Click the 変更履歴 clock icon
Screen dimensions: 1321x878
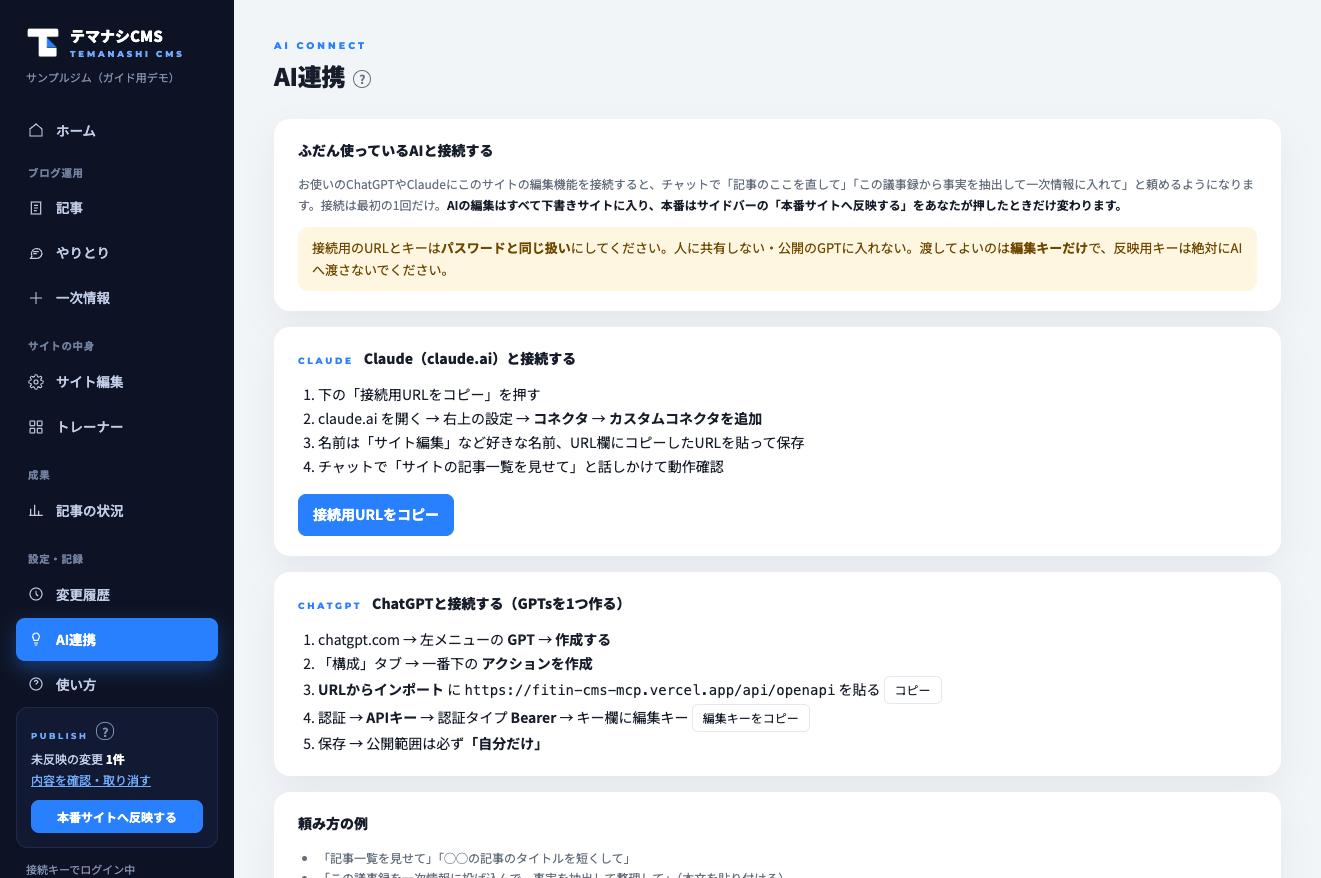[x=36, y=595]
